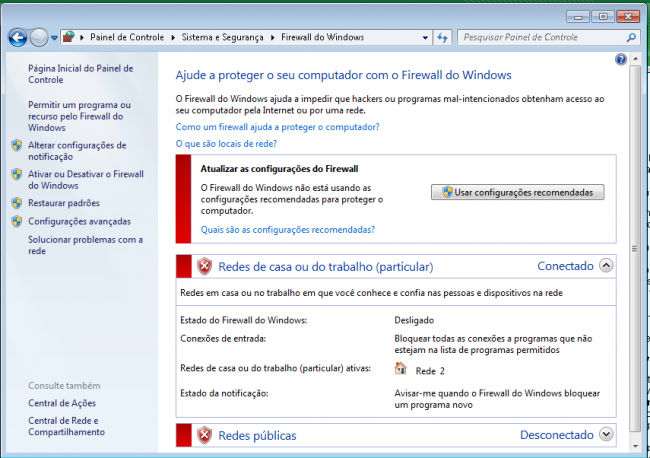Click the Redes públicas heading
Screen dimensions: 650x458
coord(257,436)
